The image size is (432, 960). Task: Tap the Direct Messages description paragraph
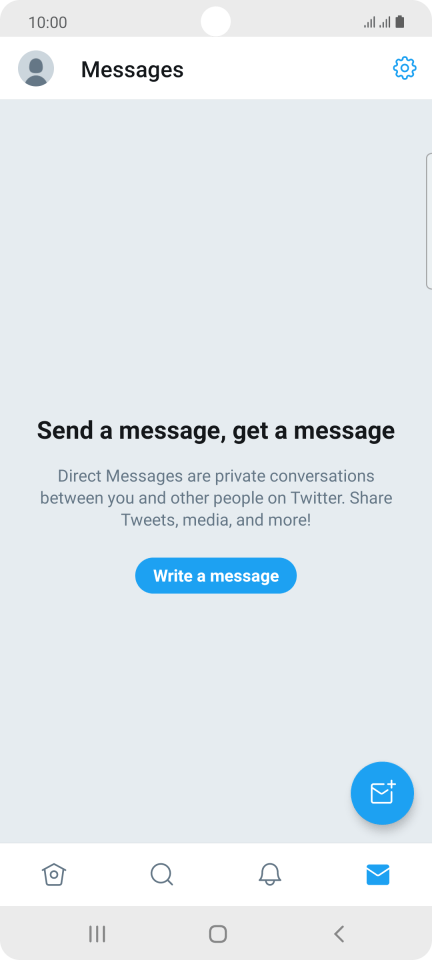[x=216, y=498]
